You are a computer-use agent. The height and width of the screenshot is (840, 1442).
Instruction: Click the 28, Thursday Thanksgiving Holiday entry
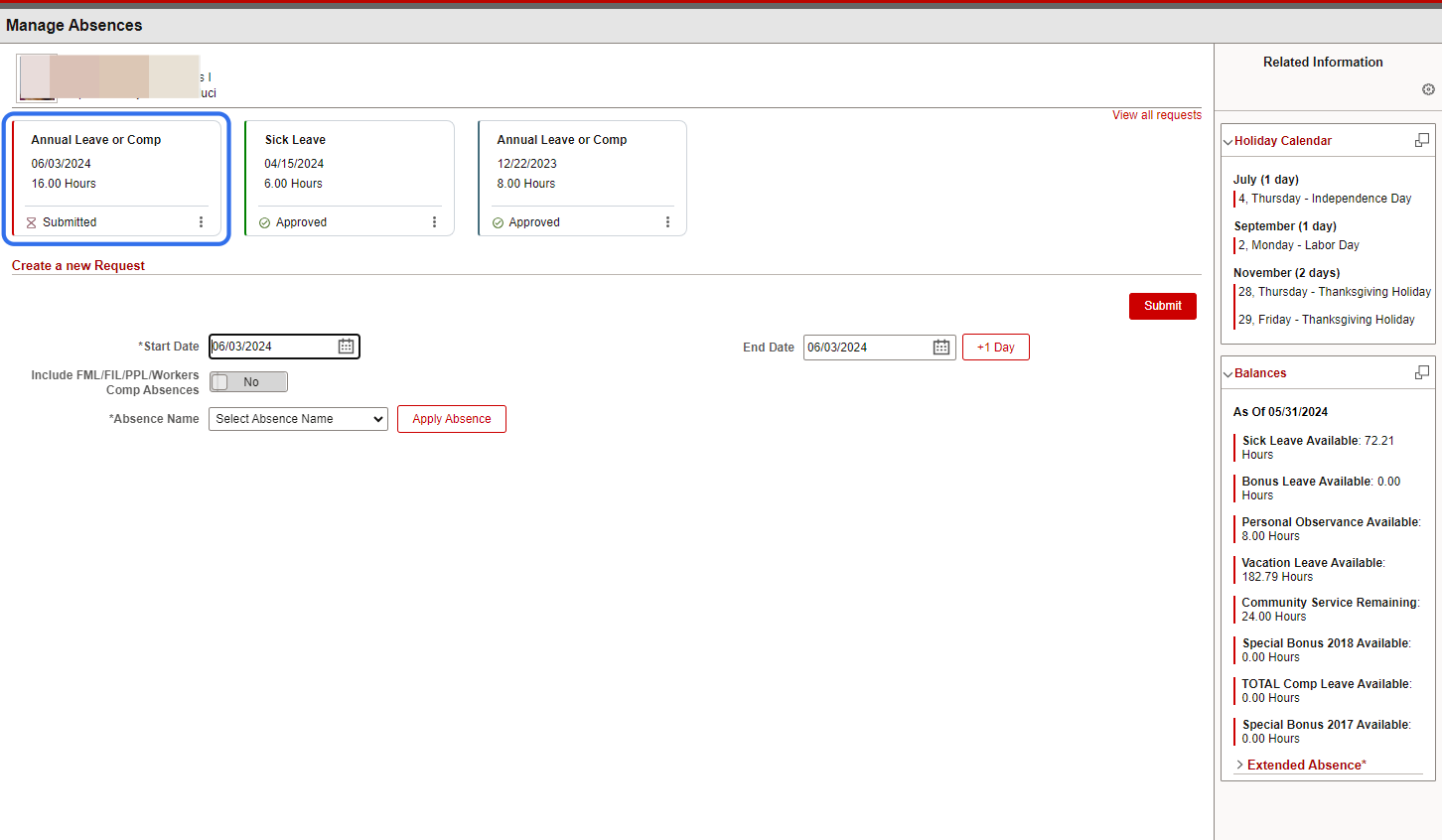[x=1335, y=292]
